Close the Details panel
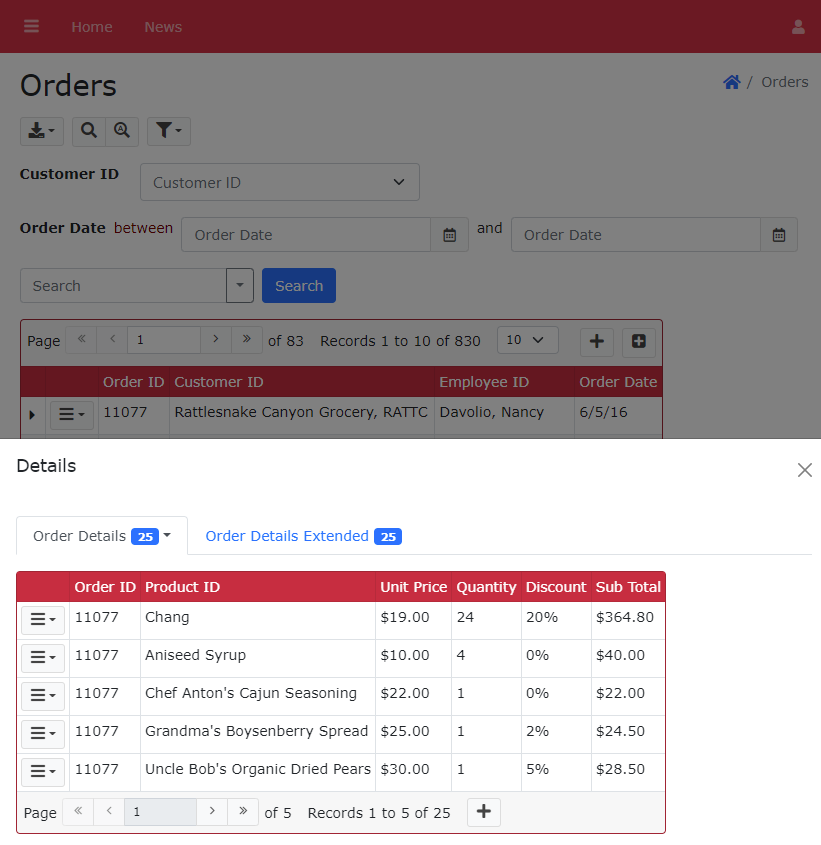The height and width of the screenshot is (845, 821). point(804,470)
